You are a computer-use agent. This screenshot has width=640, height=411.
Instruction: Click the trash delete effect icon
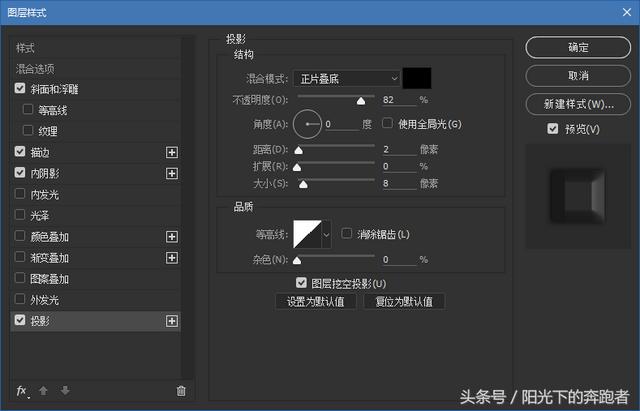[181, 391]
